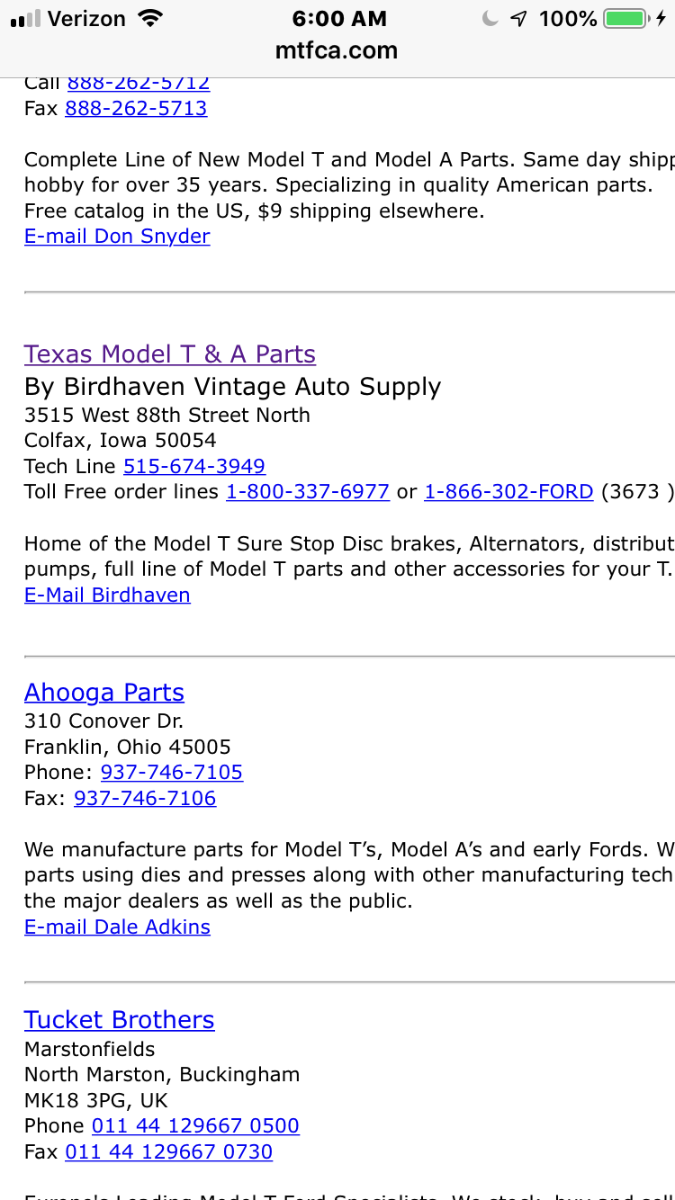Tap fax number 888-262-5713

tap(136, 108)
